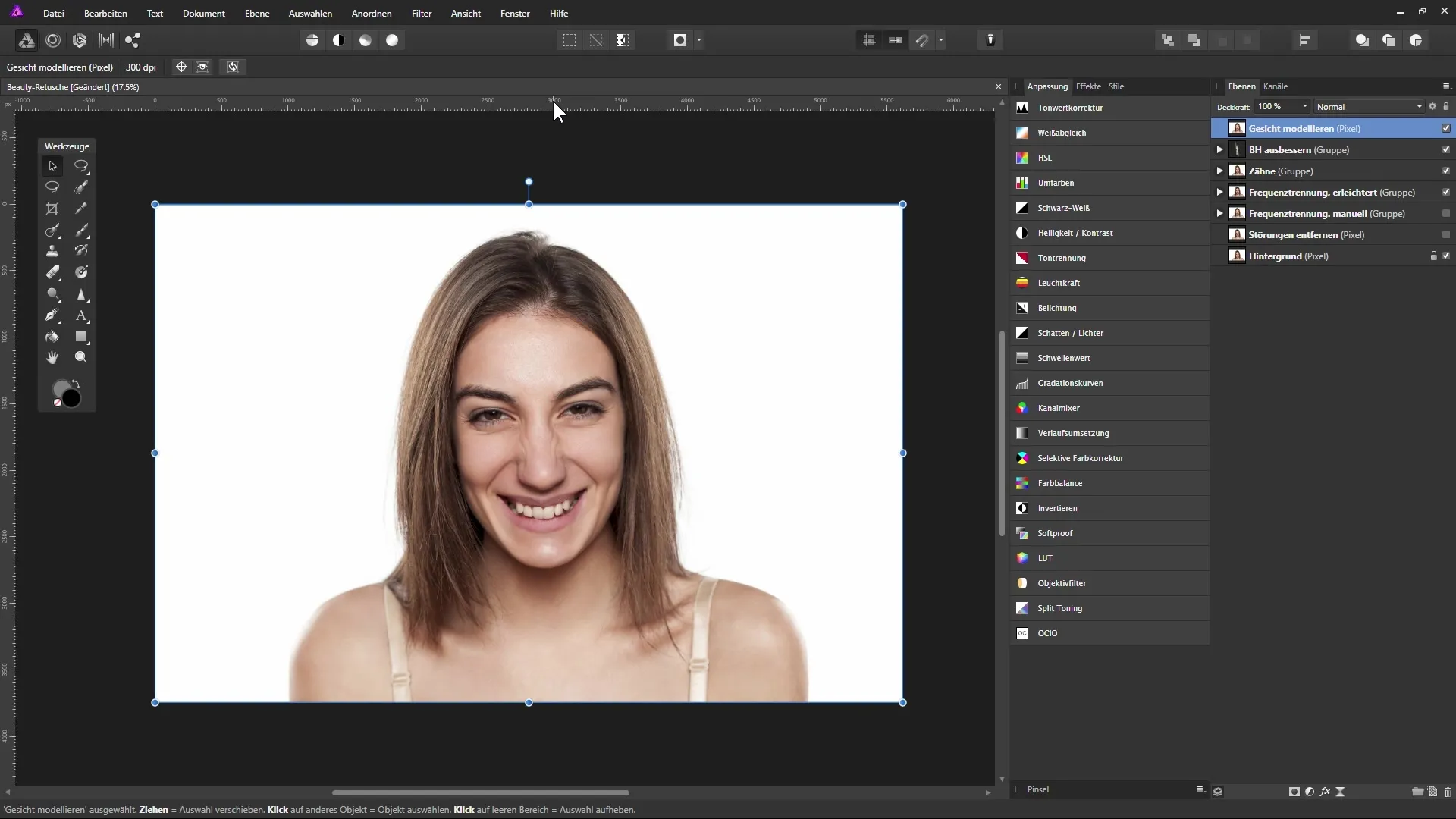Click the gray primary color swatch

coord(59,388)
